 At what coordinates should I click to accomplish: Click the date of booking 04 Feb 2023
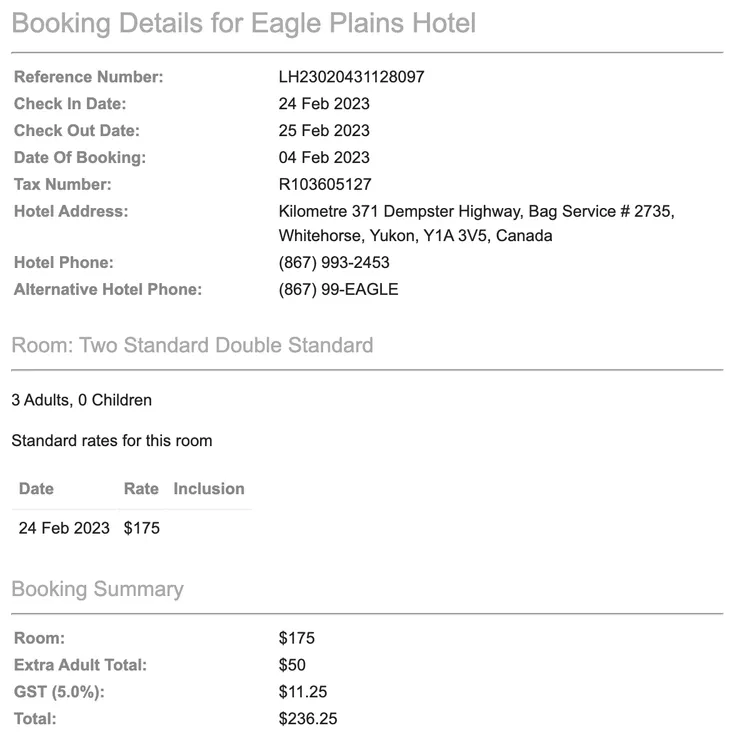[324, 158]
